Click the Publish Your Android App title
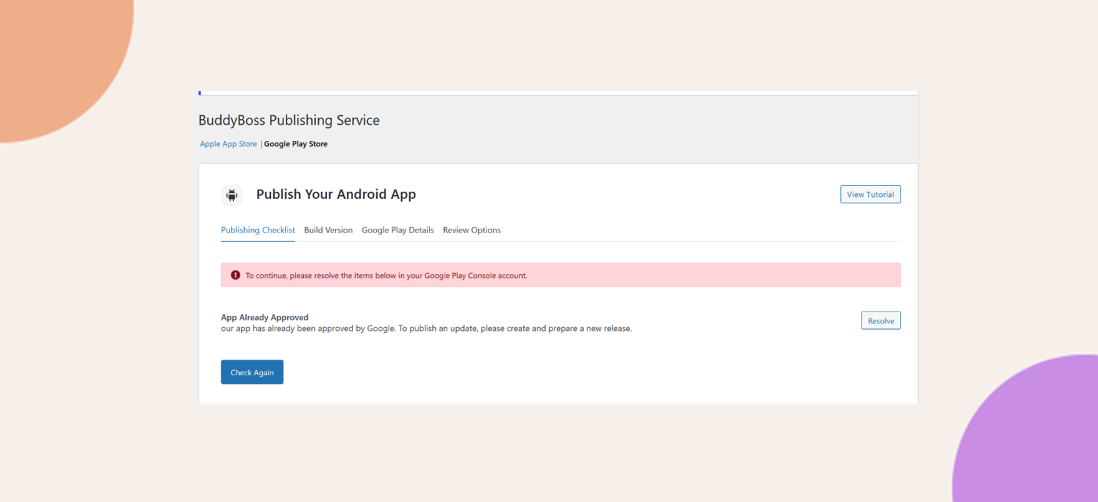 (x=336, y=195)
